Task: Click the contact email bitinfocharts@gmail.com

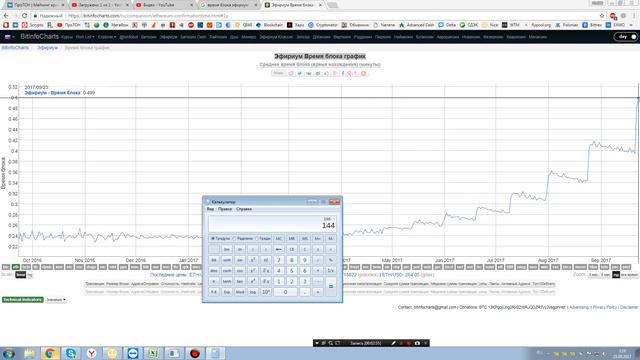Action: (x=435, y=307)
